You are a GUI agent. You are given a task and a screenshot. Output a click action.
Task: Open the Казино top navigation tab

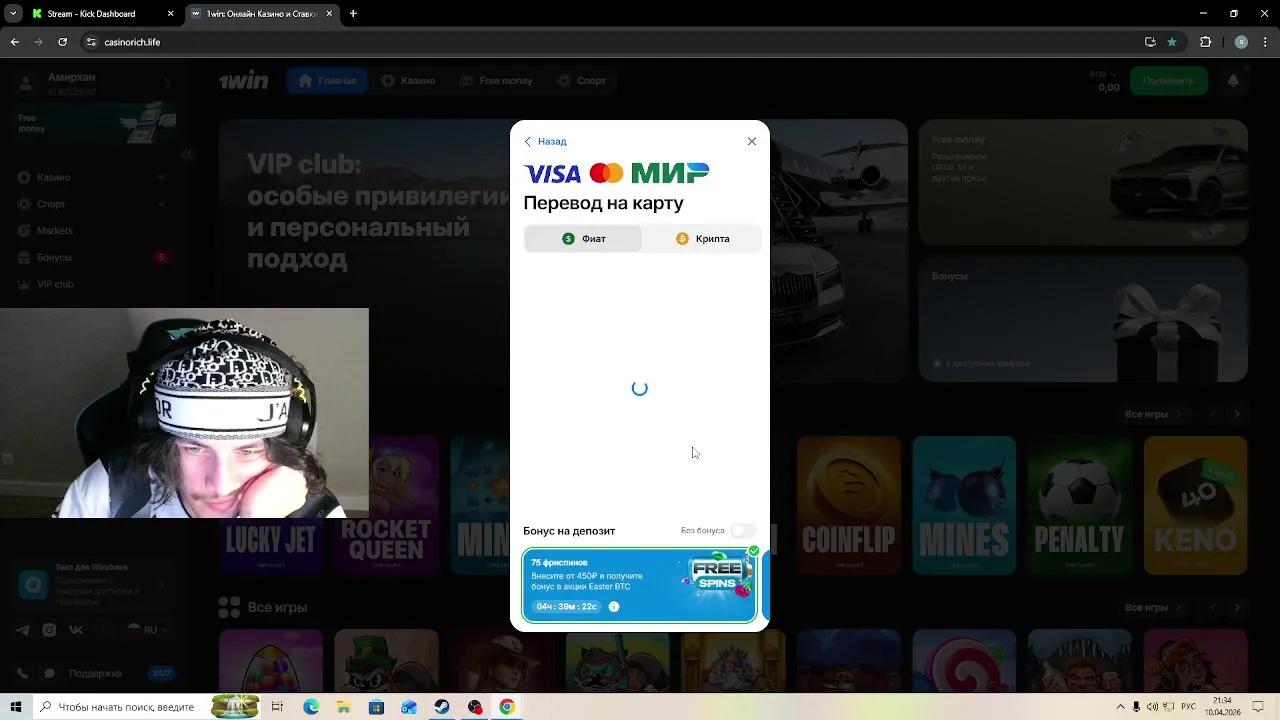click(x=408, y=81)
